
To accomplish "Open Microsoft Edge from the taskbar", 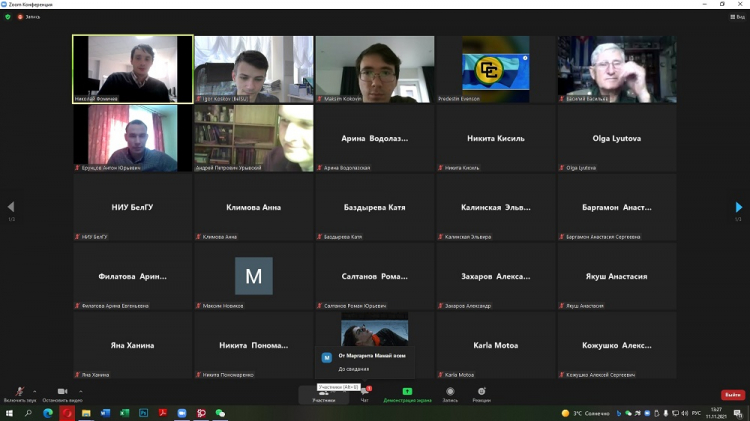I will click(47, 413).
